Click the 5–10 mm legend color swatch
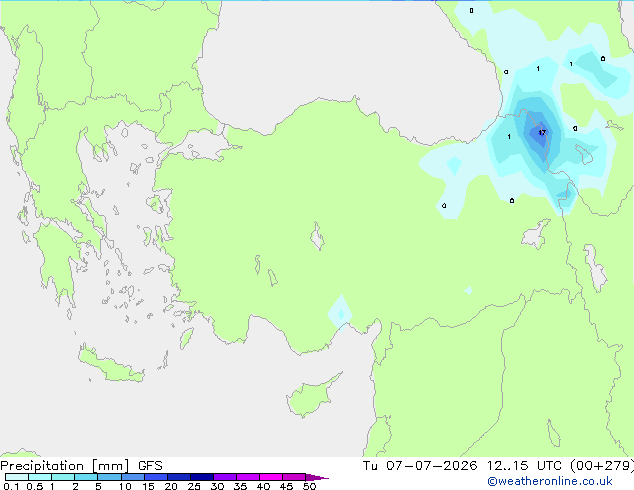The width and height of the screenshot is (634, 490). (109, 477)
